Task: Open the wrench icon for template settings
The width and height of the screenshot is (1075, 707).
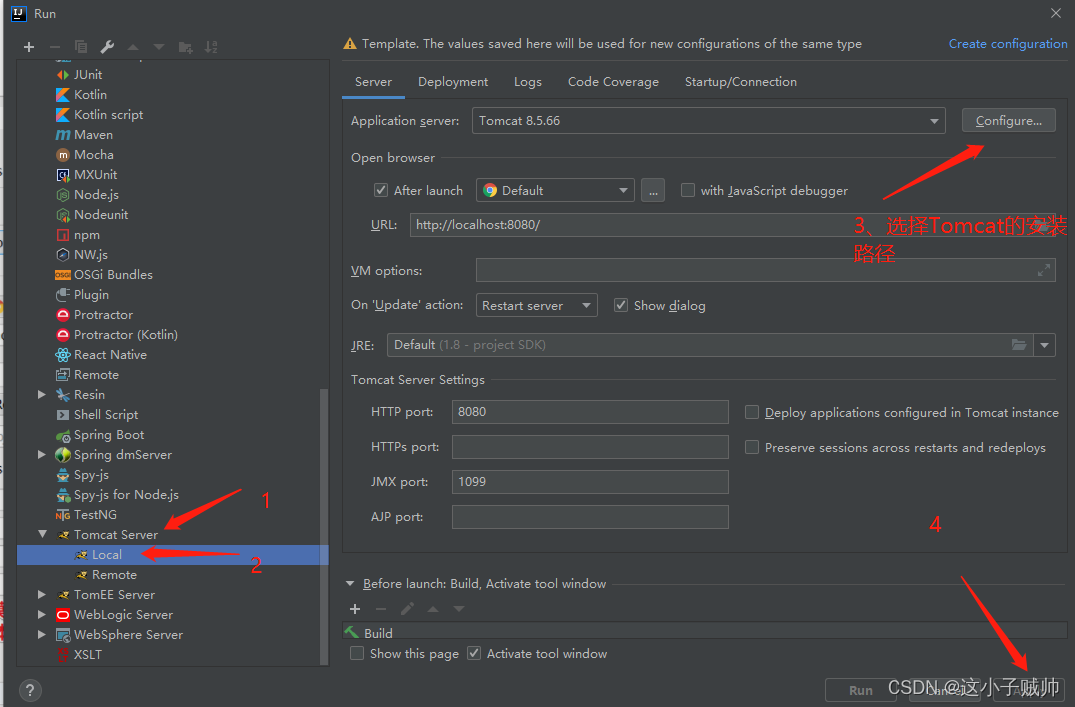Action: pos(107,47)
